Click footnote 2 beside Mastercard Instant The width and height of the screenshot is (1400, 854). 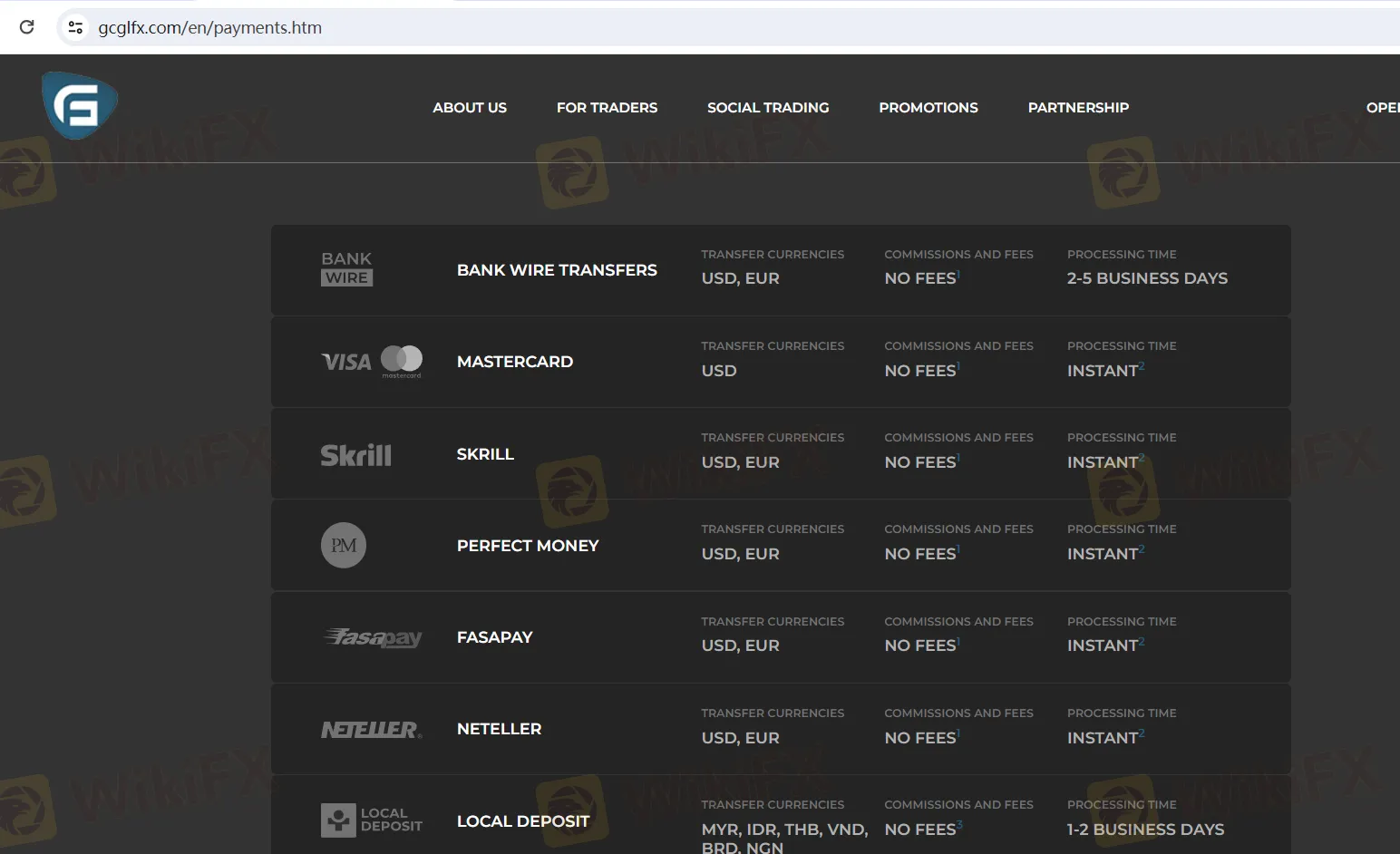pyautogui.click(x=1142, y=365)
